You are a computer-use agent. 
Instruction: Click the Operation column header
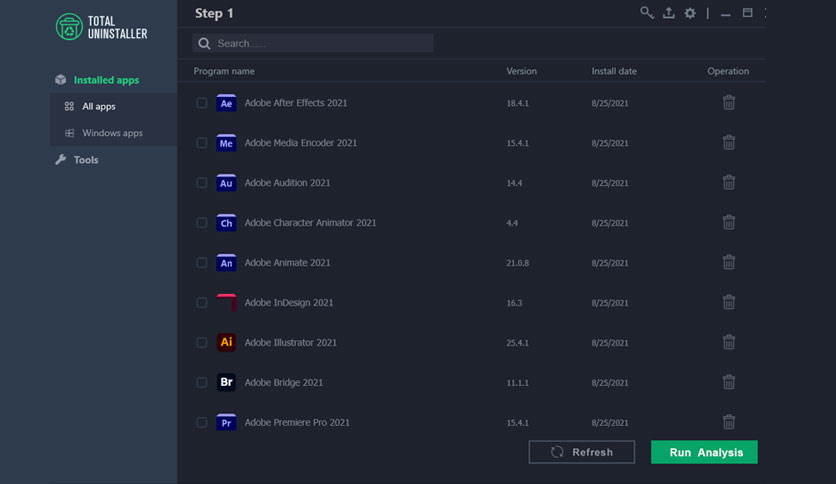pos(728,71)
